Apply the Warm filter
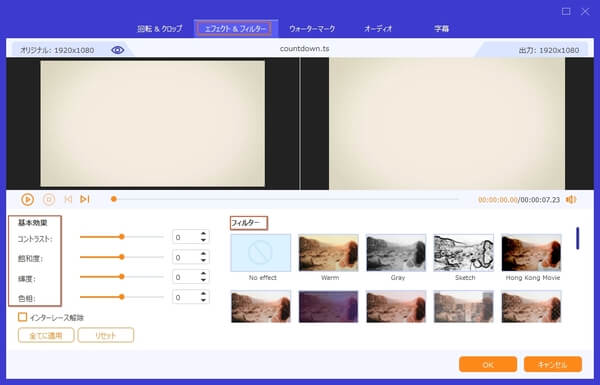 329,253
